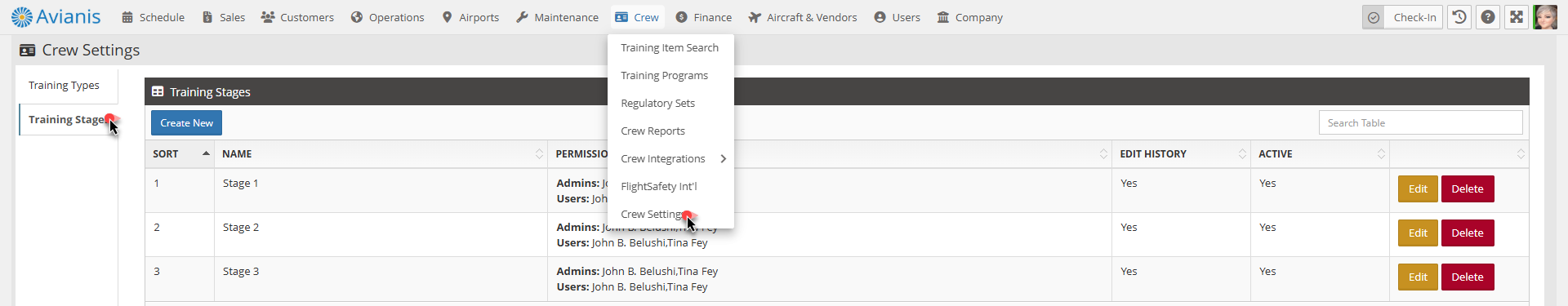Viewport: 1568px width, 306px height.
Task: Open the Schedule menu
Action: point(153,17)
